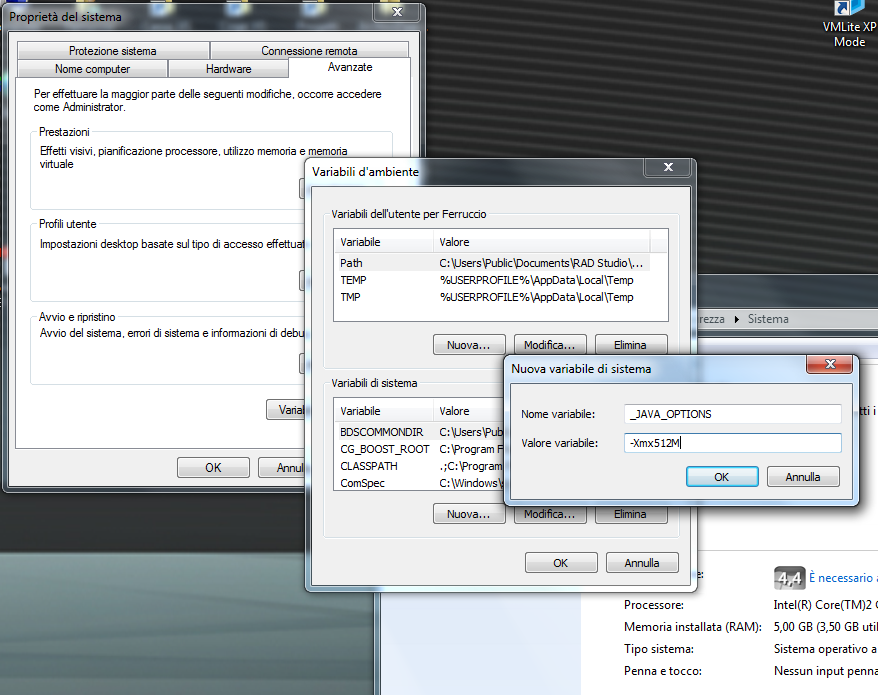This screenshot has width=878, height=695.
Task: Click the Valore column header in user variables
Action: coord(541,242)
